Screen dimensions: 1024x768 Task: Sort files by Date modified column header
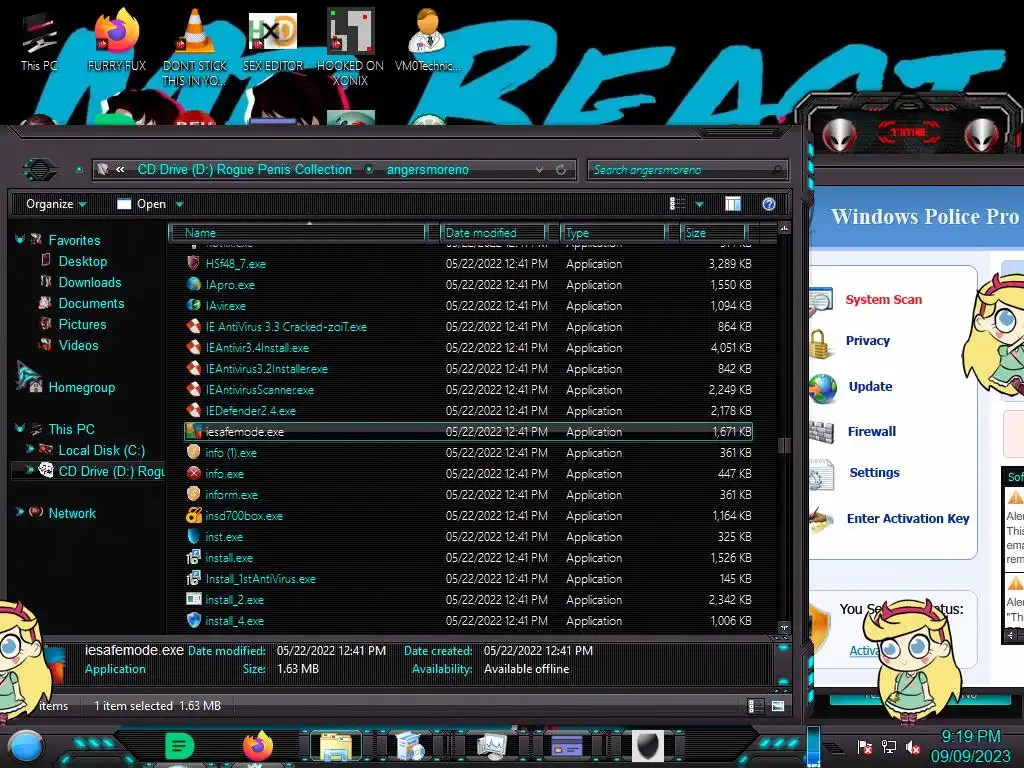[x=494, y=232]
